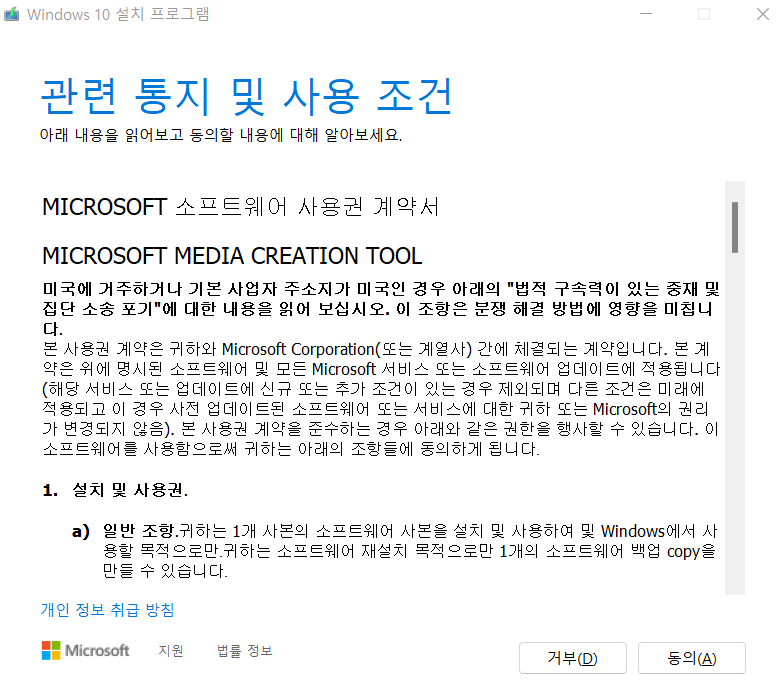Click the 거부(D) decline button

pos(572,658)
